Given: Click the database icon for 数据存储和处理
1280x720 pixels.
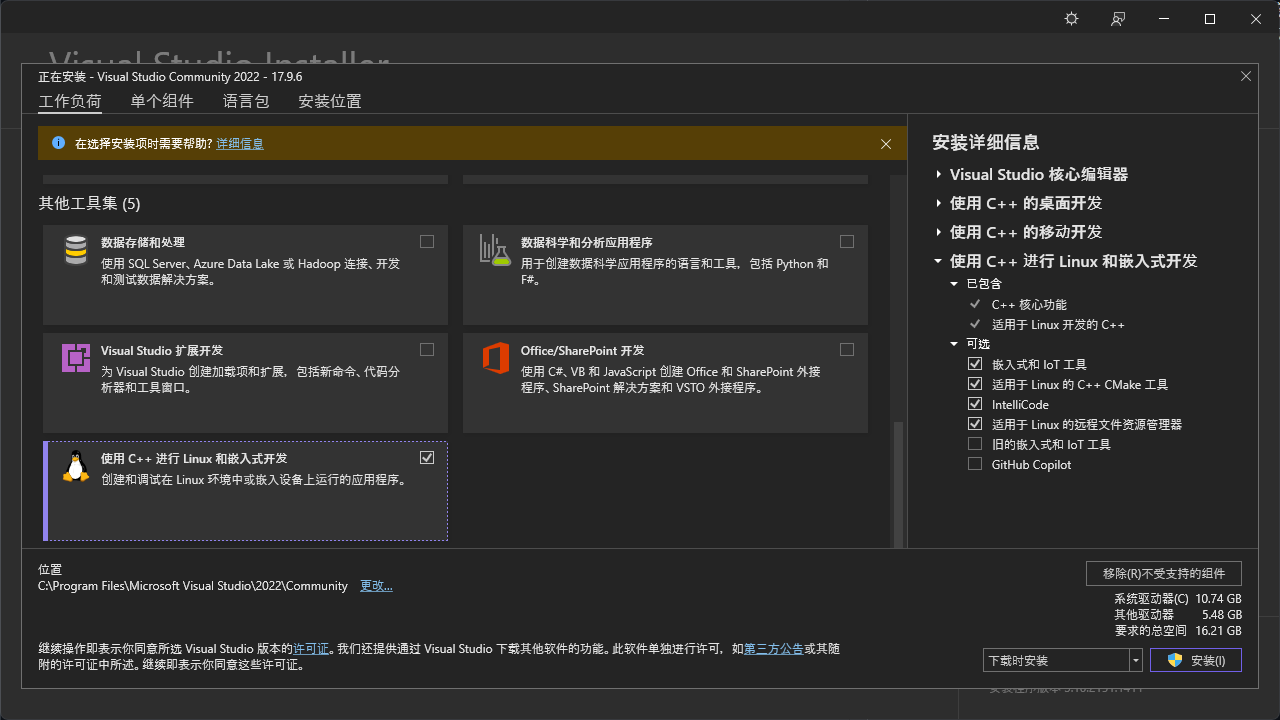Looking at the screenshot, I should (x=76, y=250).
